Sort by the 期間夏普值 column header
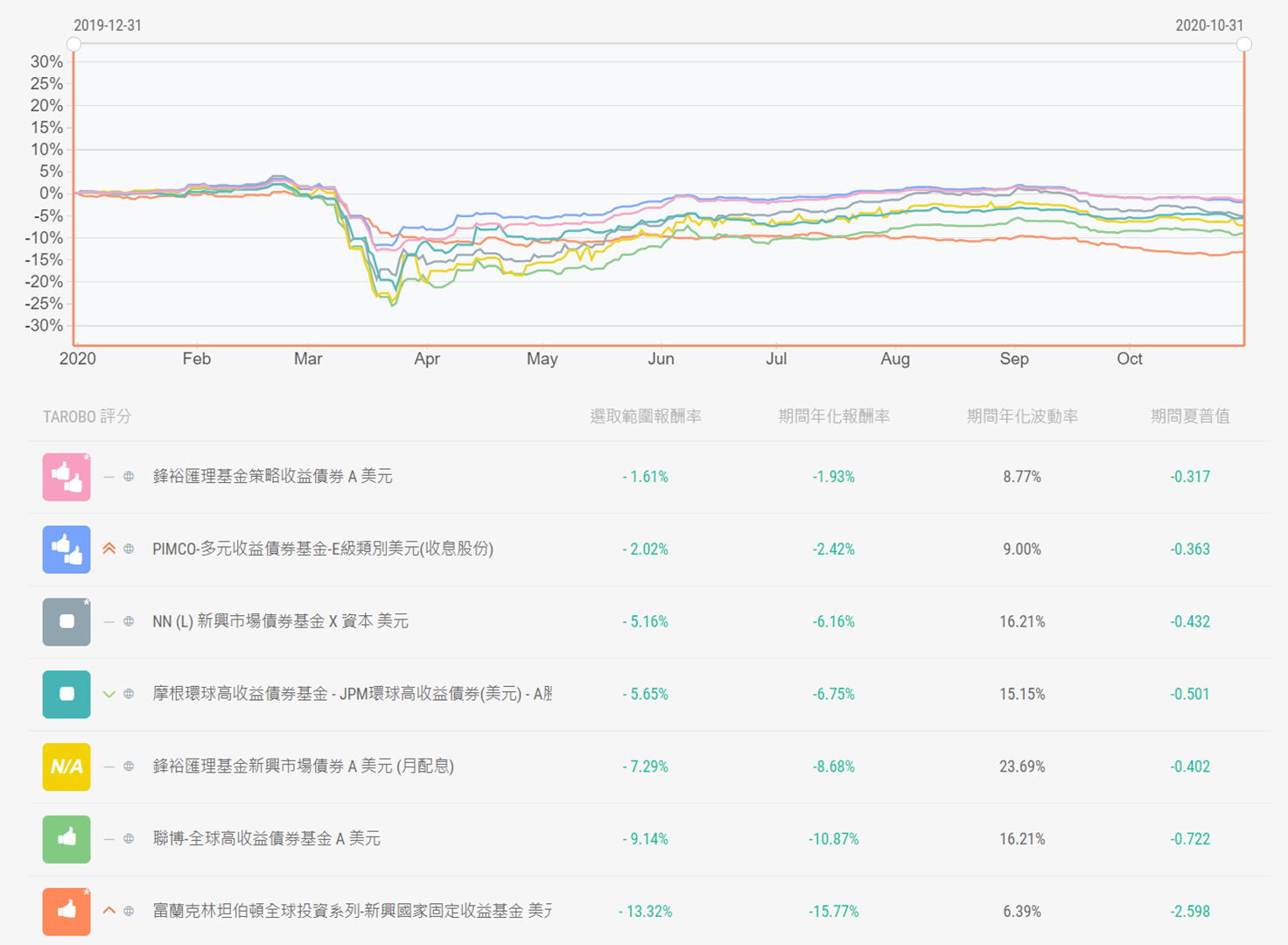1288x945 pixels. point(1190,416)
